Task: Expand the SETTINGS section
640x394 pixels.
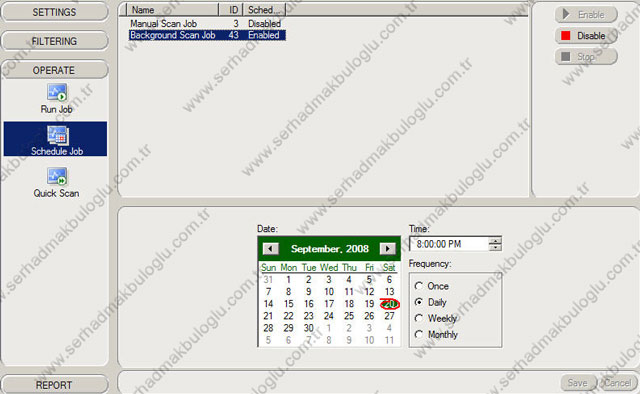Action: pos(55,12)
